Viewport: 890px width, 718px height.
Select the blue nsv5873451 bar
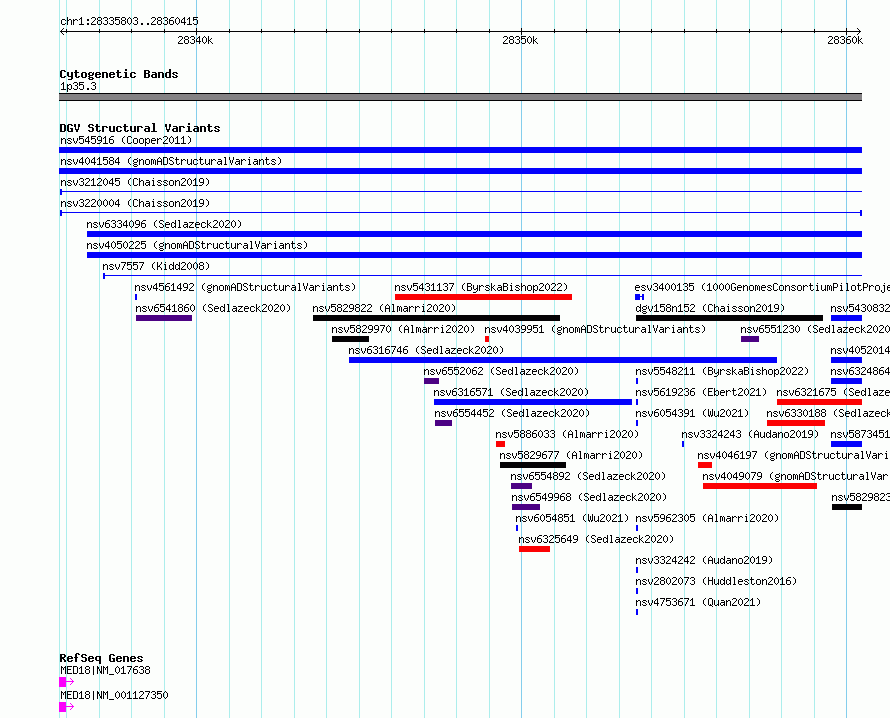tap(846, 444)
